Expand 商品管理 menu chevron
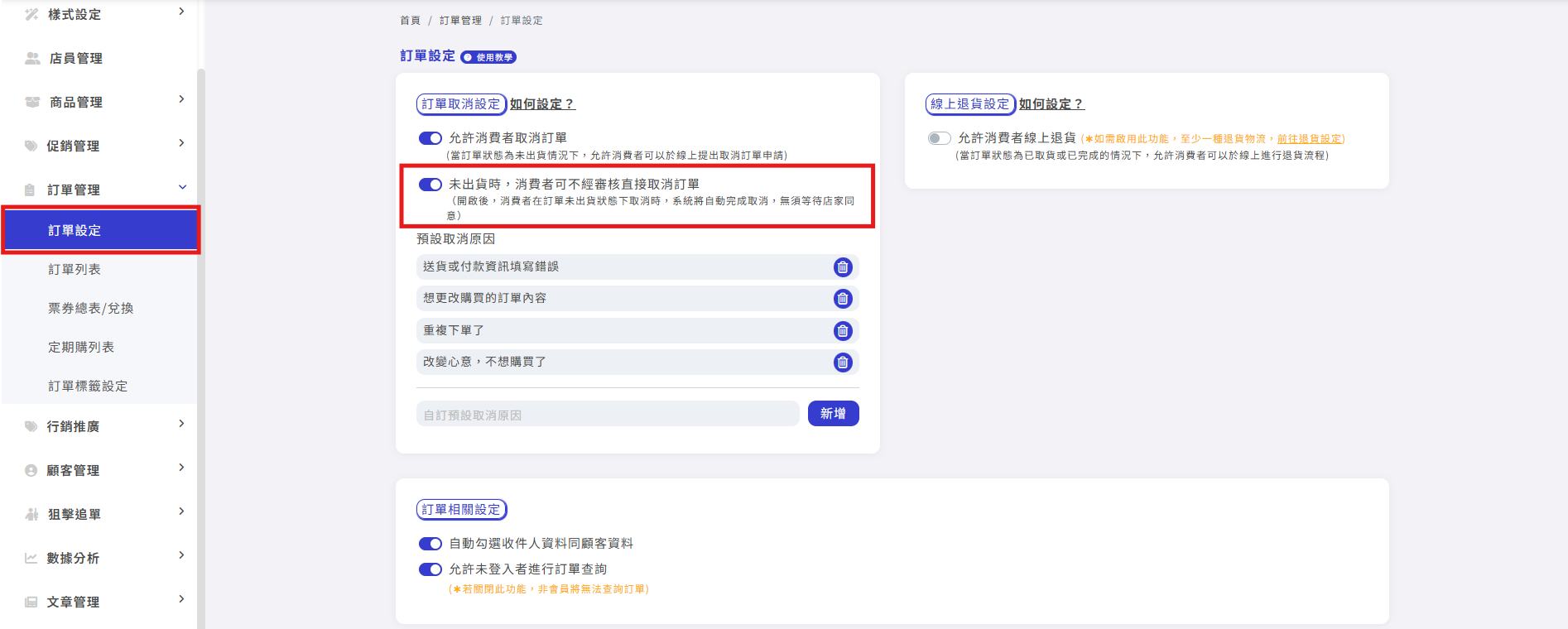The height and width of the screenshot is (629, 1568). coord(181,99)
